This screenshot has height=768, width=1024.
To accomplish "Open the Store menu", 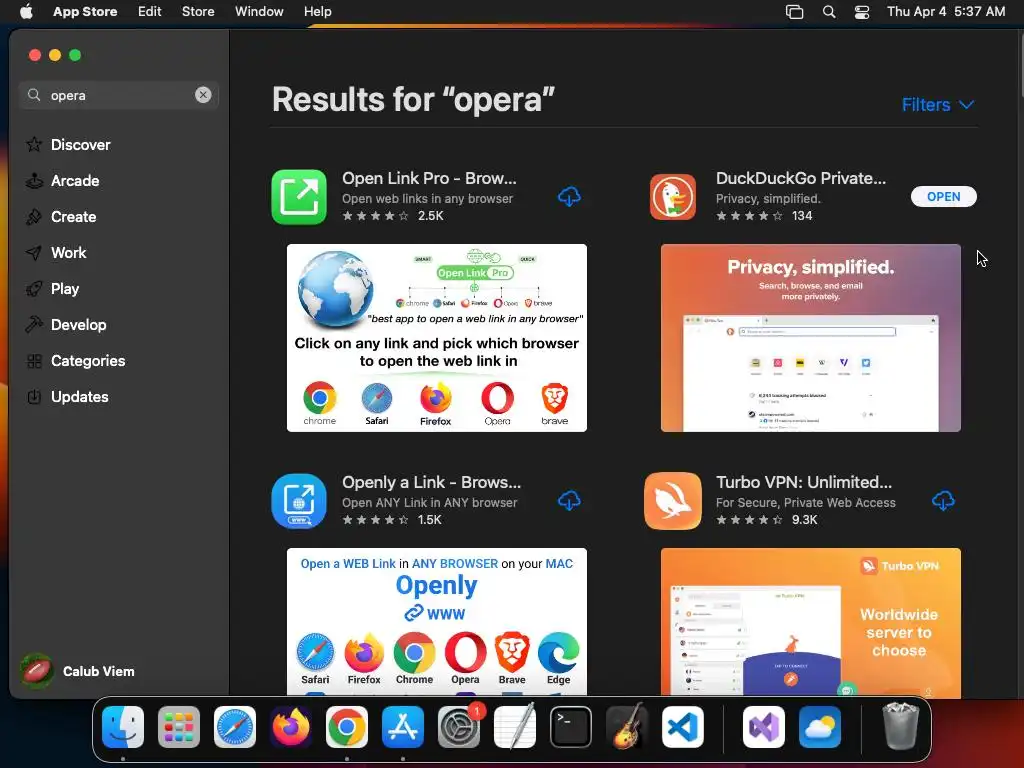I will 198,11.
